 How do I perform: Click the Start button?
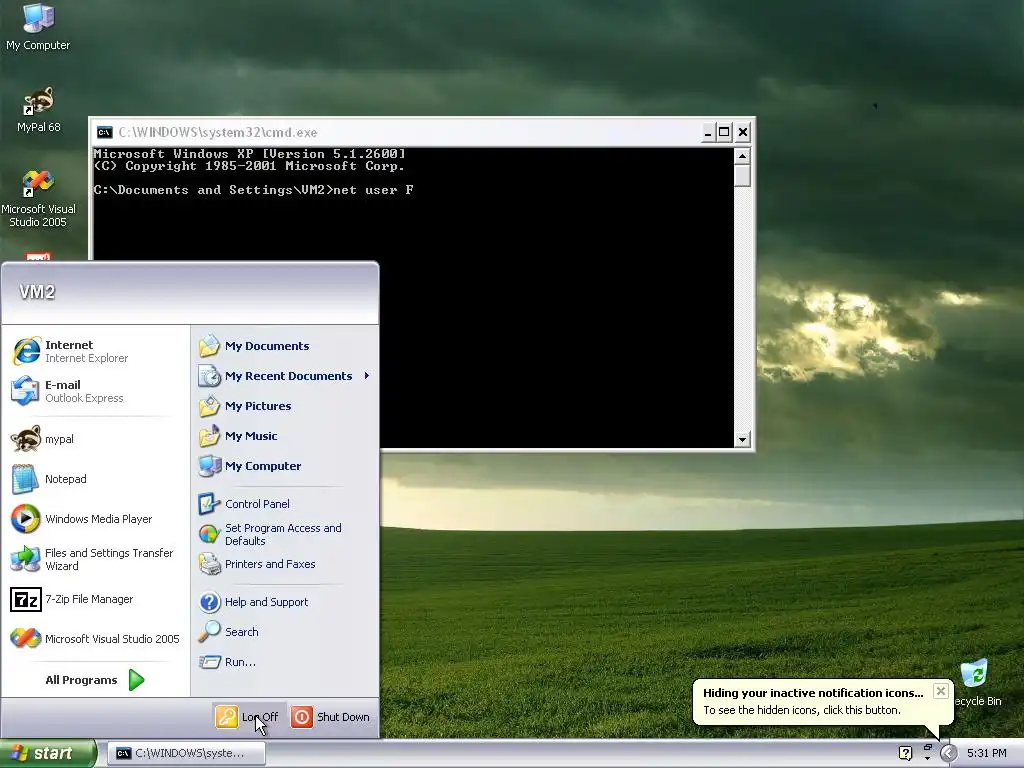48,753
